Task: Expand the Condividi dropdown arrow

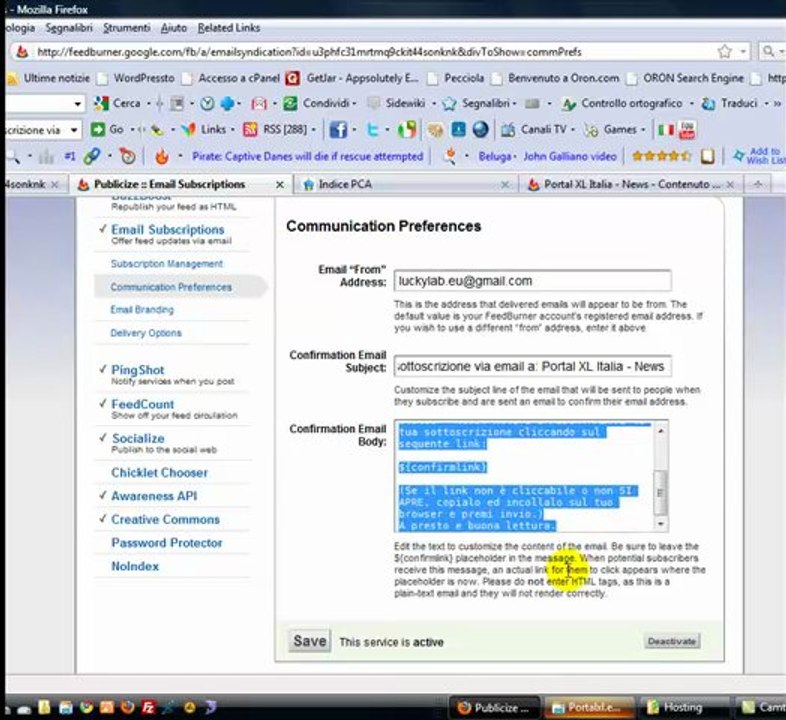Action: [354, 104]
